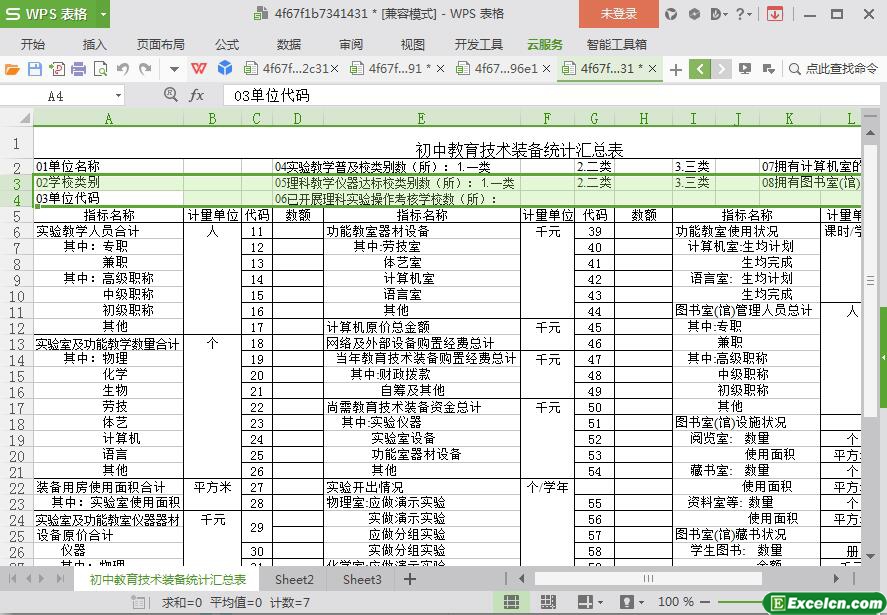
Task: Click the 未登录 login button
Action: [x=619, y=14]
